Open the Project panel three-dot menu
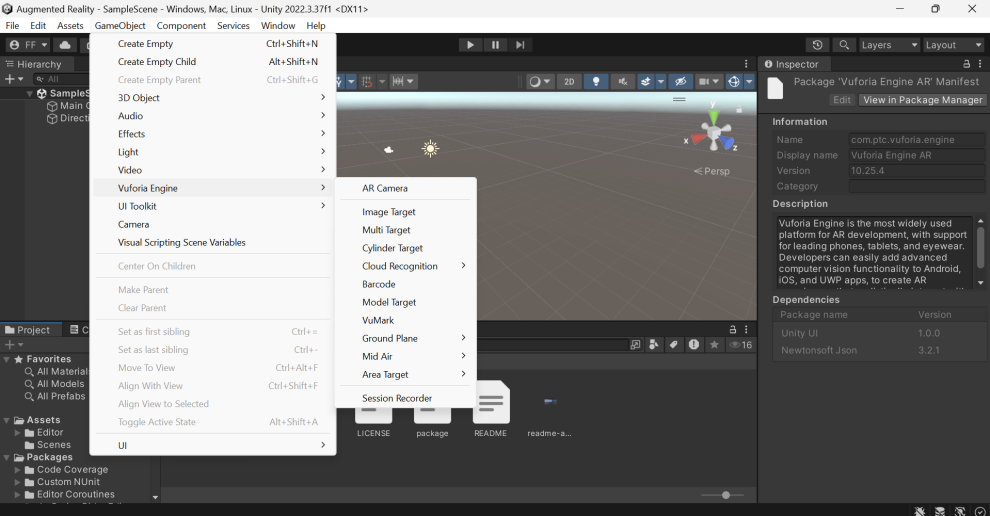Viewport: 990px width, 516px height. coord(746,330)
